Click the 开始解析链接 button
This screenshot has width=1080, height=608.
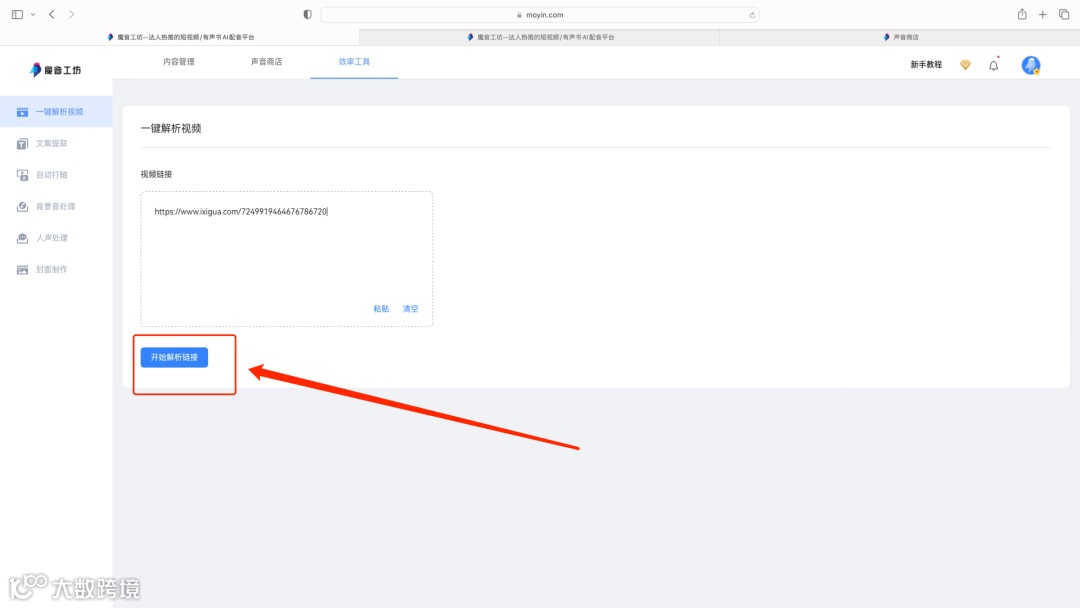click(174, 357)
